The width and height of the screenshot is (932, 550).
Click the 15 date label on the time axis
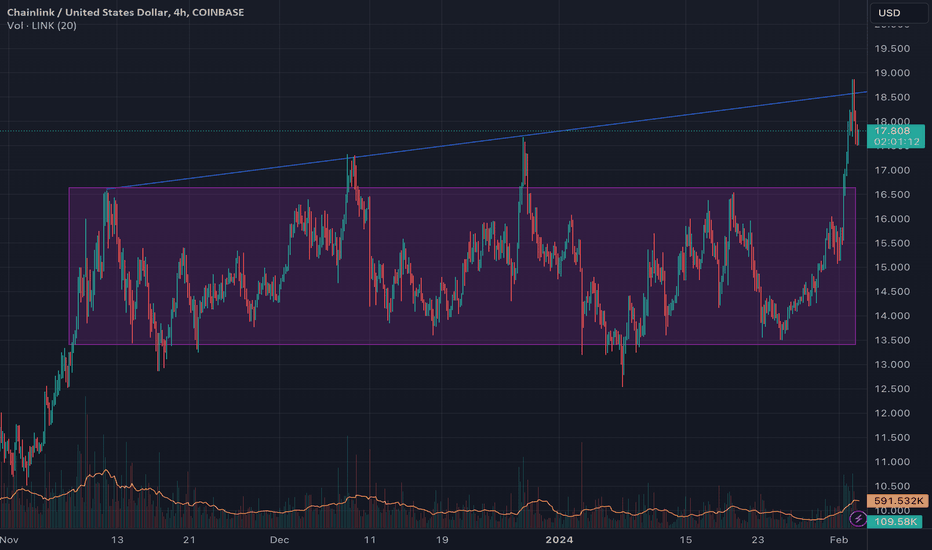point(686,540)
